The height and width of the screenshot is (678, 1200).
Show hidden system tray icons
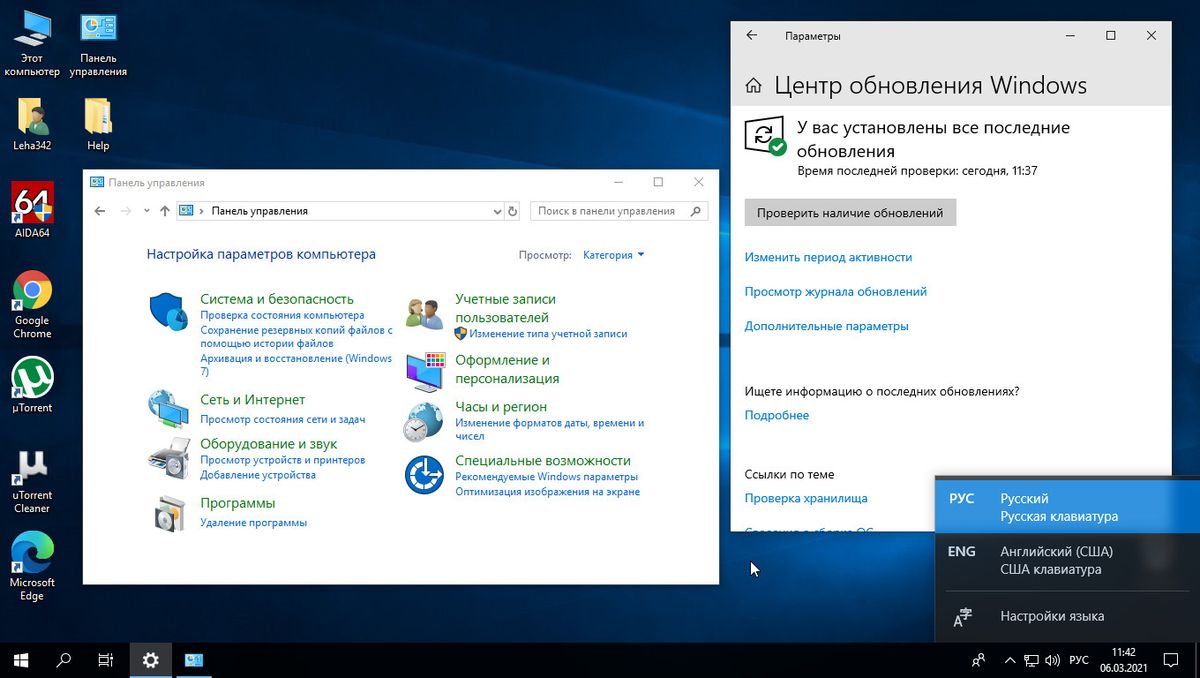(1010, 661)
